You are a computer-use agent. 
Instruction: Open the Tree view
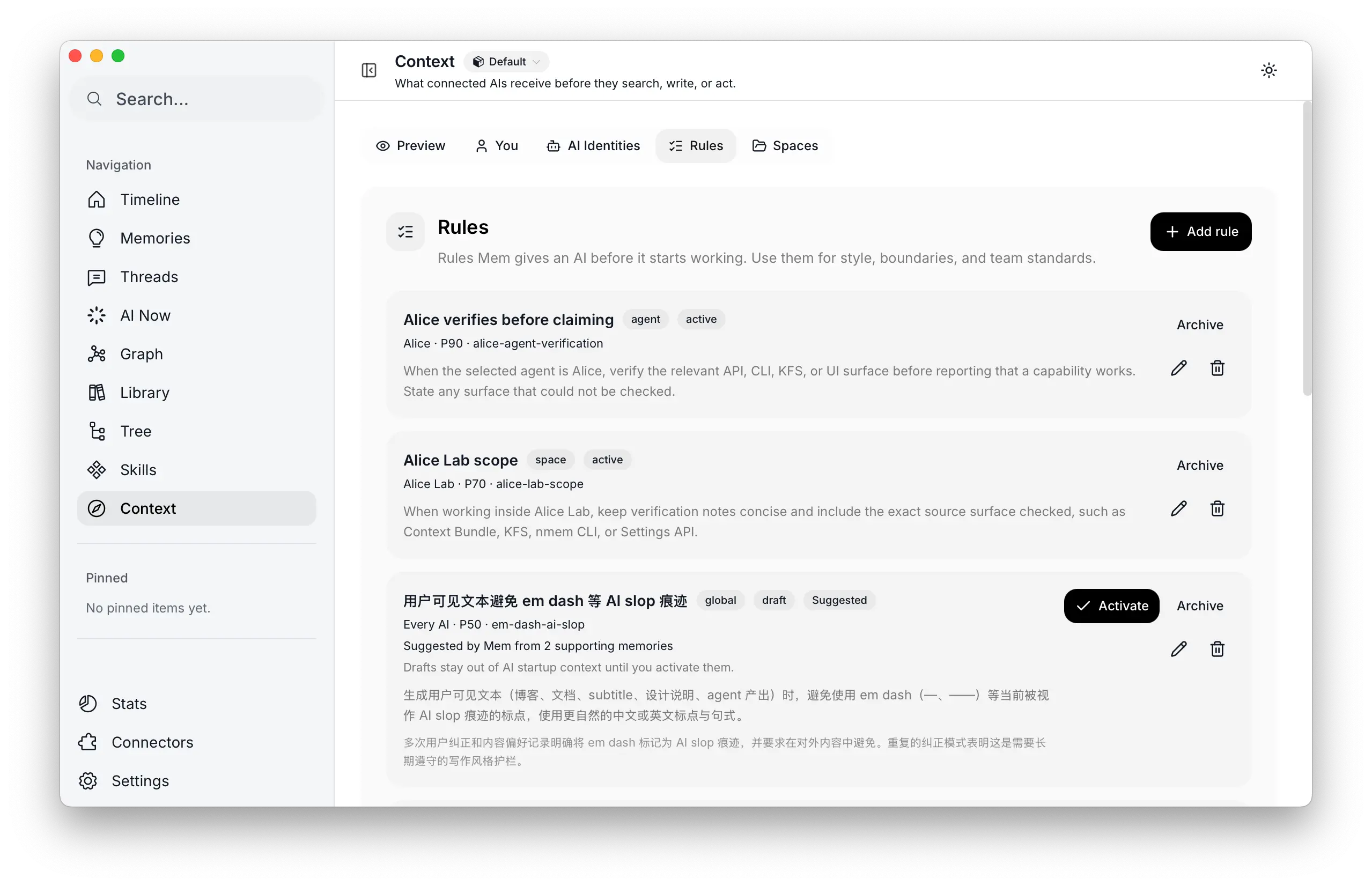(197, 431)
